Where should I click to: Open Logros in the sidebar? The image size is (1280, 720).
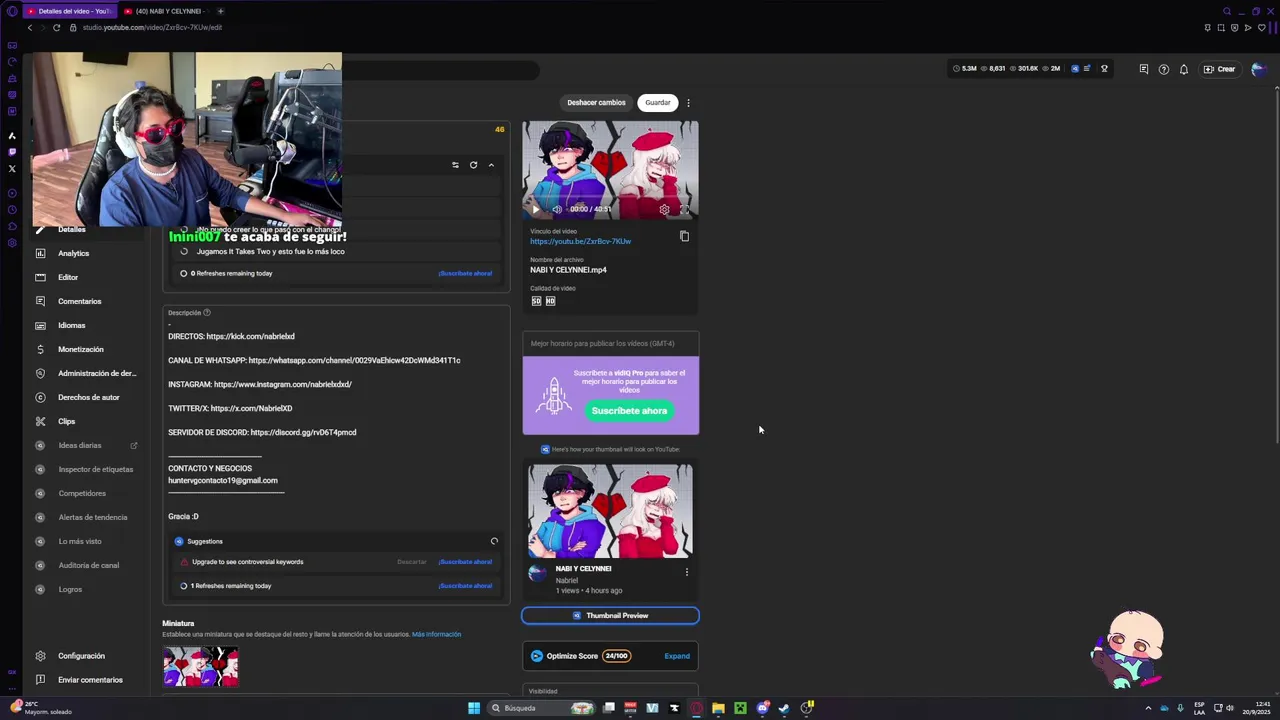coord(70,589)
